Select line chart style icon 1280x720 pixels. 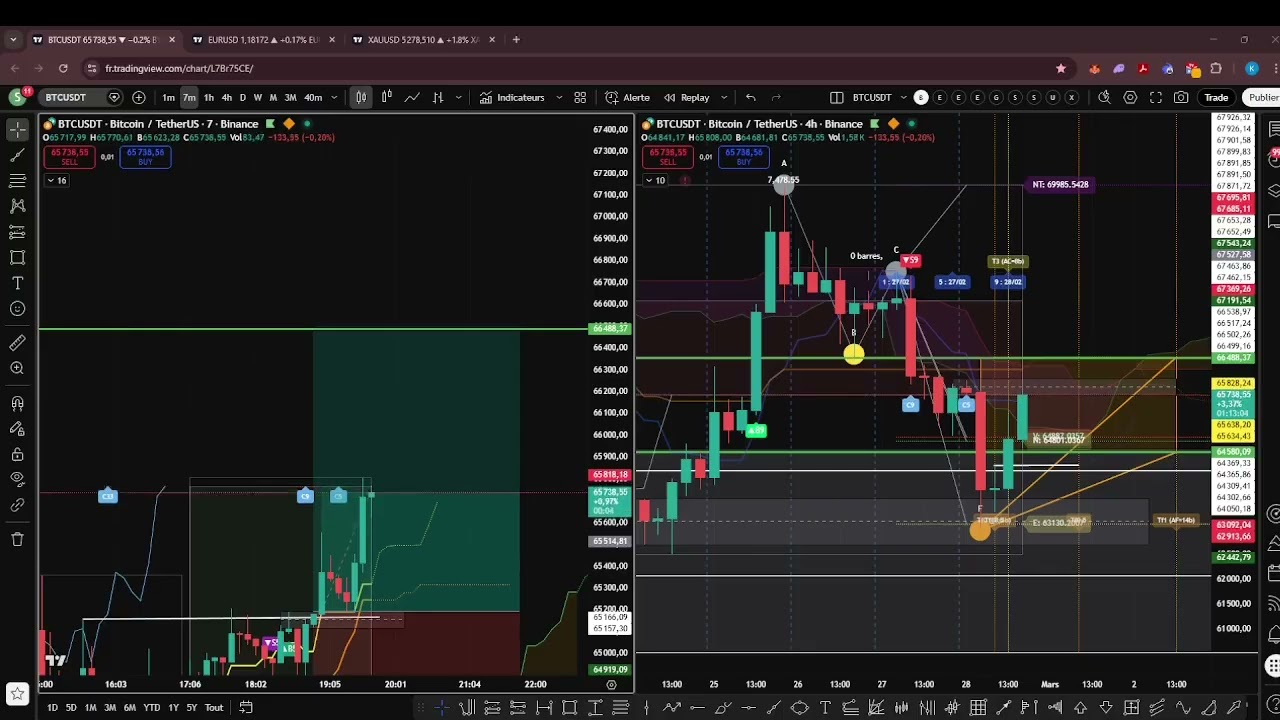(x=412, y=97)
